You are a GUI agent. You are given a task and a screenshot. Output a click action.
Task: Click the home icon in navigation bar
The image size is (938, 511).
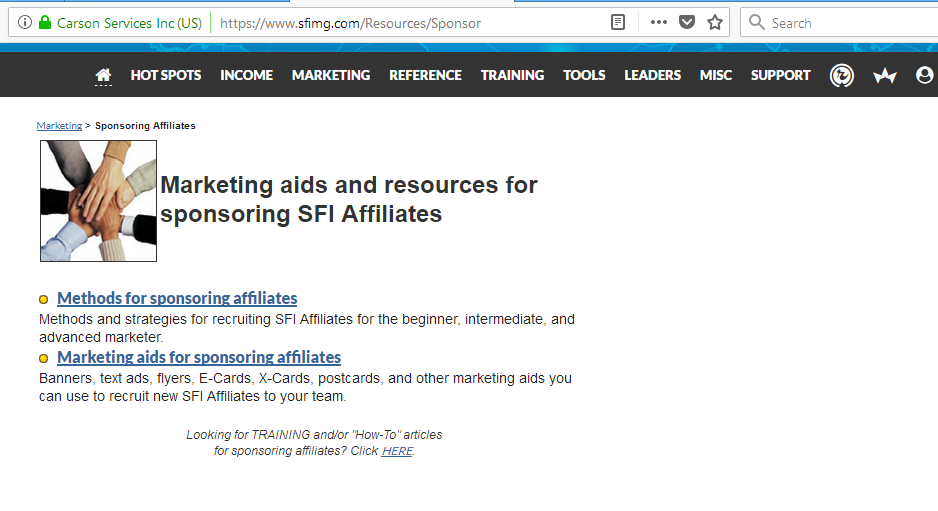click(x=103, y=75)
